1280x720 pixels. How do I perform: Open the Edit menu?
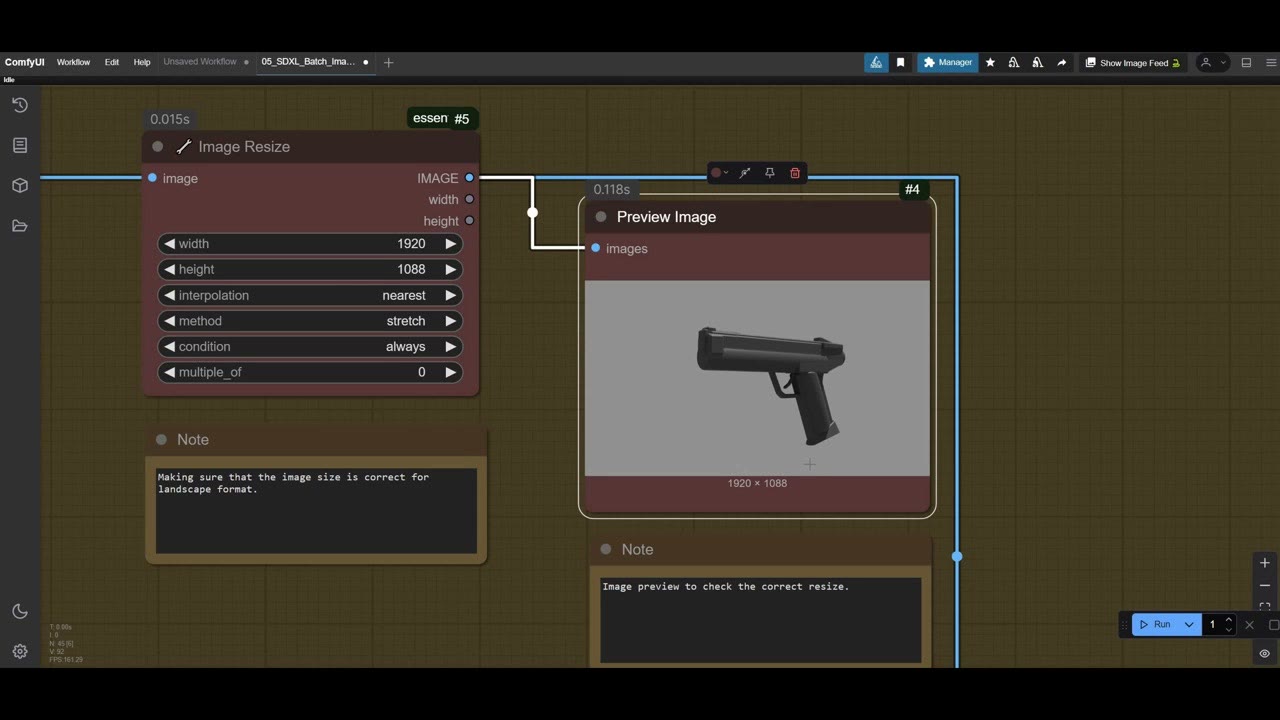click(112, 62)
